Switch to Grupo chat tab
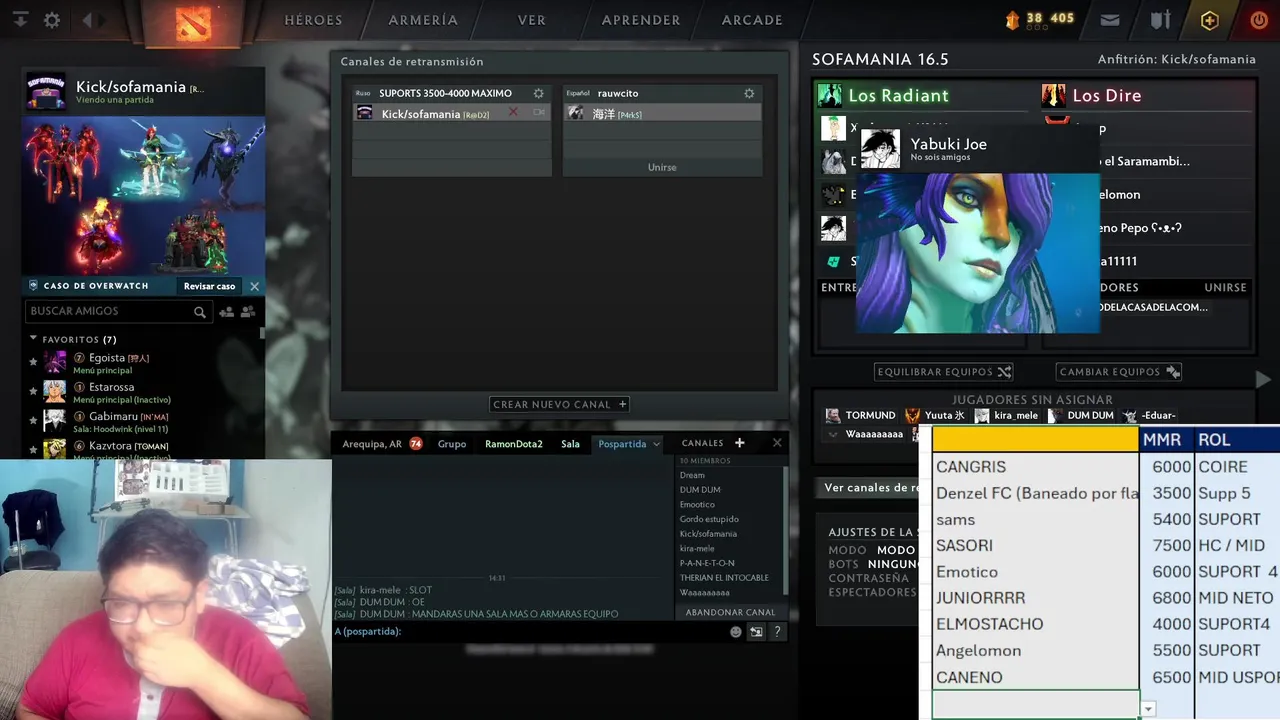This screenshot has width=1280, height=720. click(x=452, y=444)
